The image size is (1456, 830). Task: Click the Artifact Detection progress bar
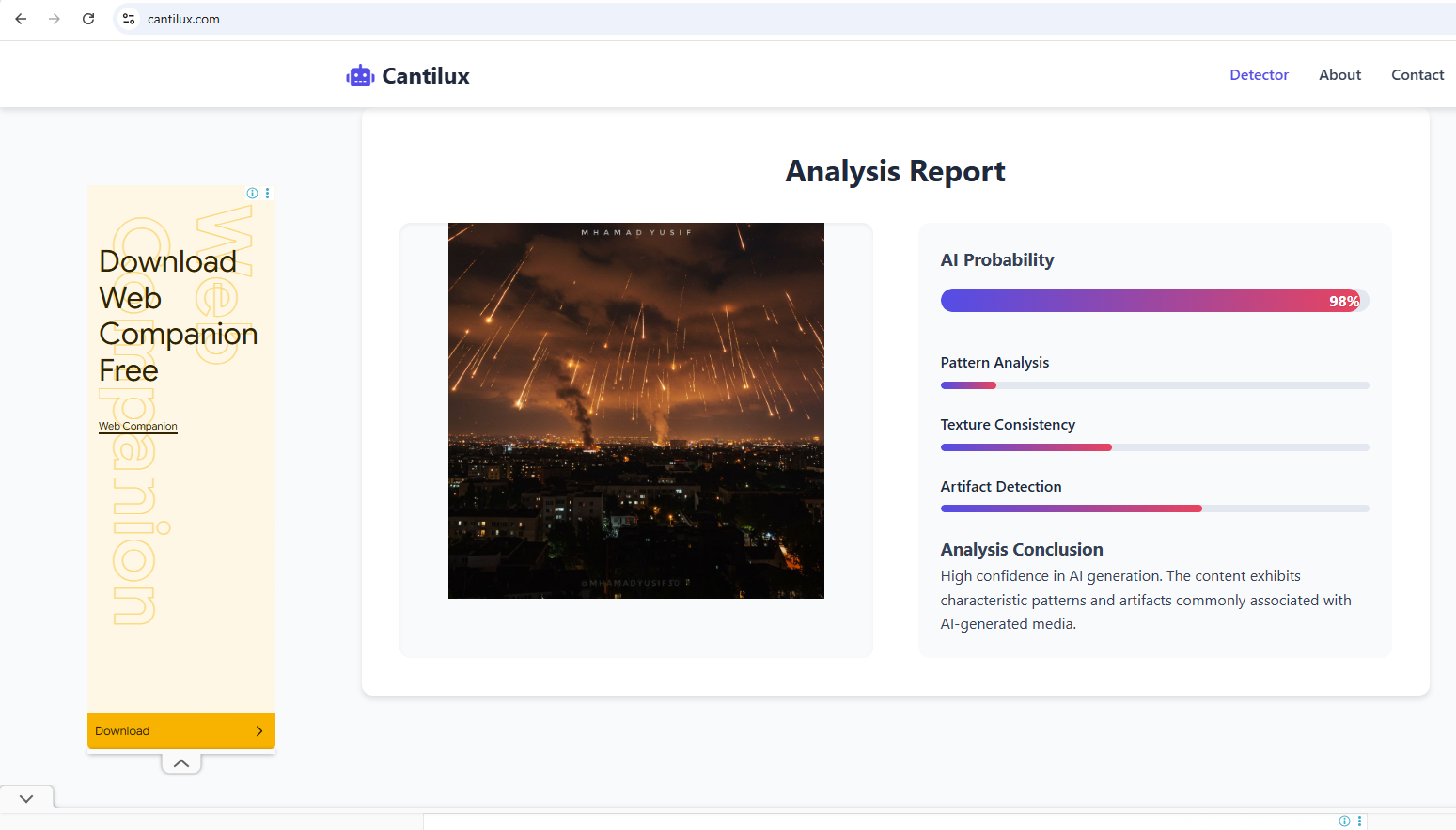pyautogui.click(x=1153, y=509)
